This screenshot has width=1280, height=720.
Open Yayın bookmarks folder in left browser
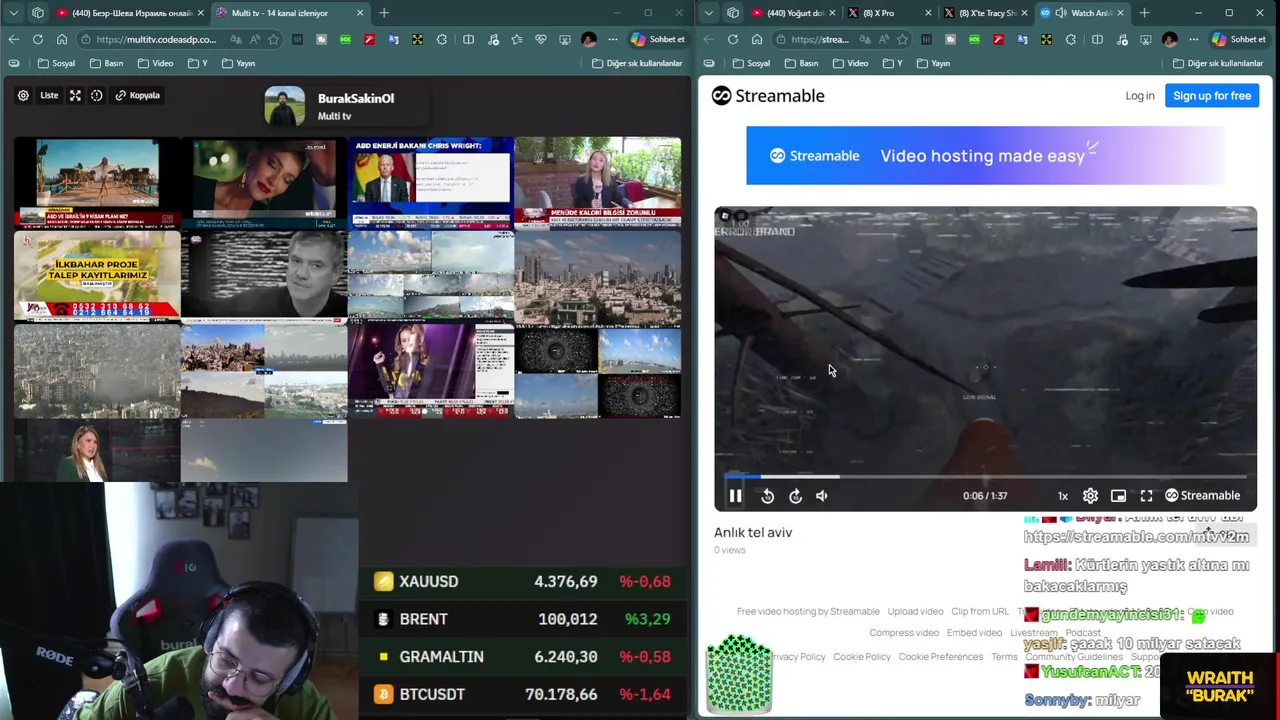pos(238,63)
